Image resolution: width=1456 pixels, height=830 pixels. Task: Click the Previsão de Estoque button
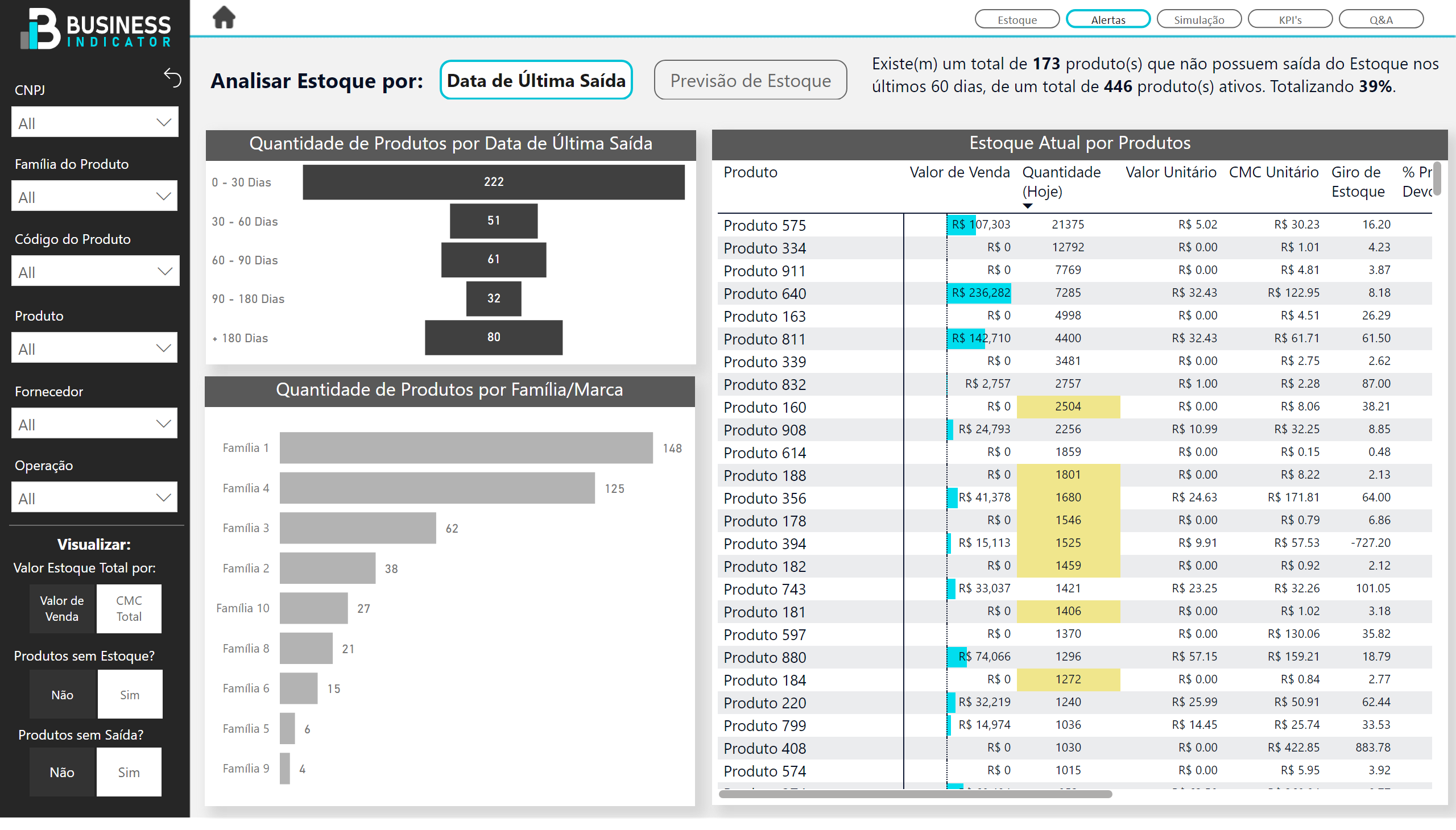[750, 80]
